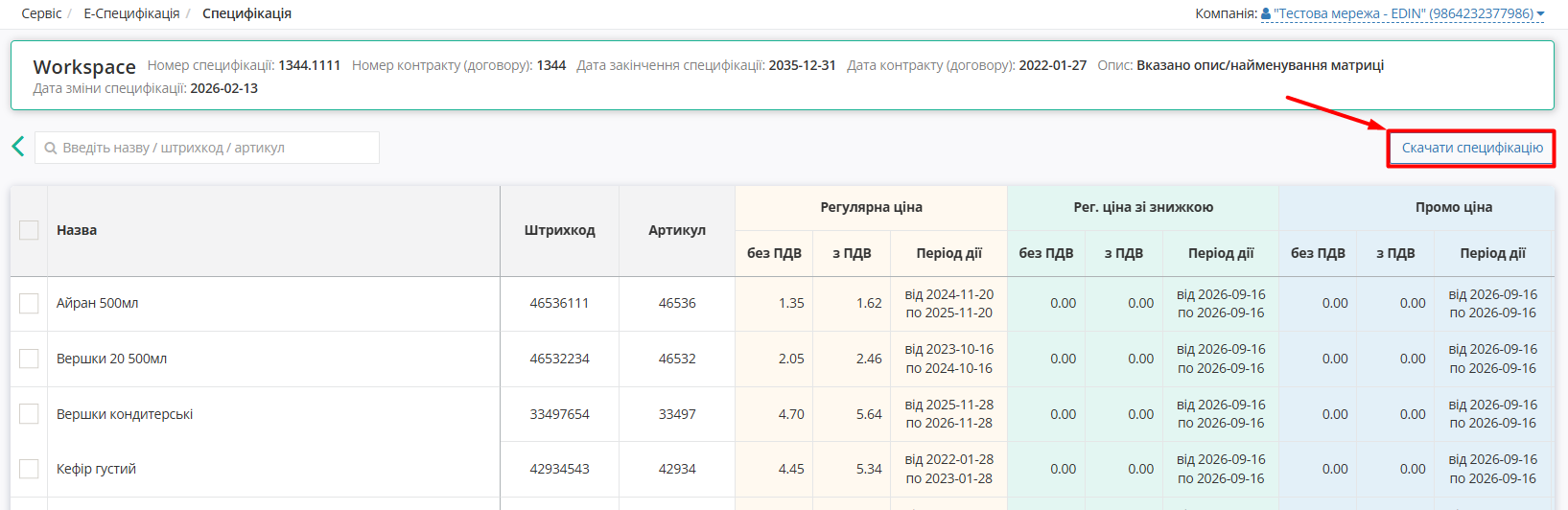
Task: Click period від 2025-11-28 по 2026-11-28
Action: [x=949, y=414]
